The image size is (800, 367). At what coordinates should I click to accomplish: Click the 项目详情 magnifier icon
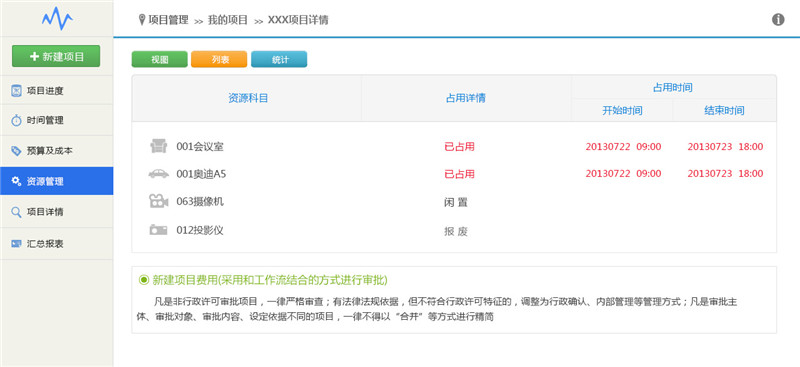point(16,212)
